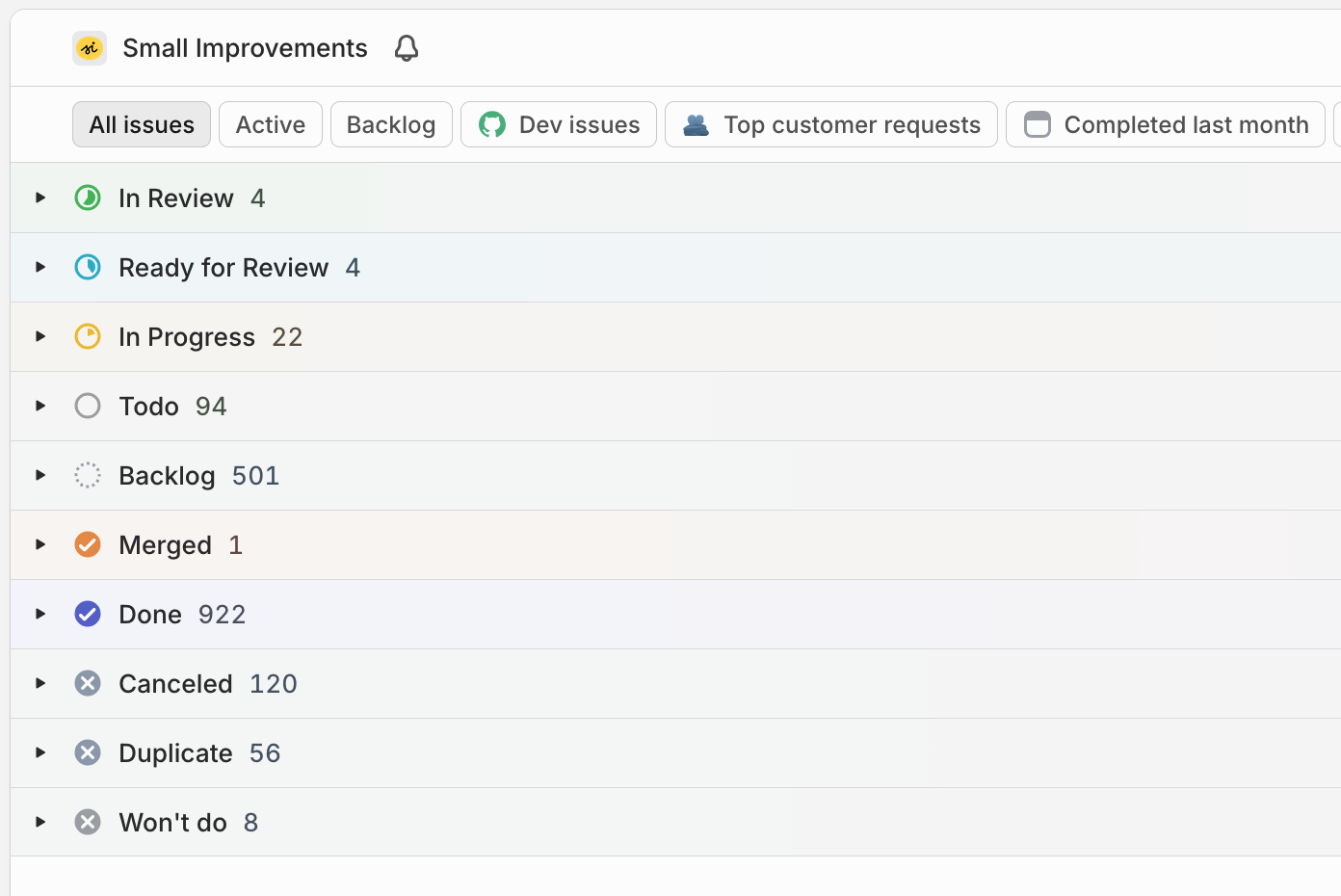Click the Small Improvements team logo
The image size is (1341, 896).
(90, 48)
